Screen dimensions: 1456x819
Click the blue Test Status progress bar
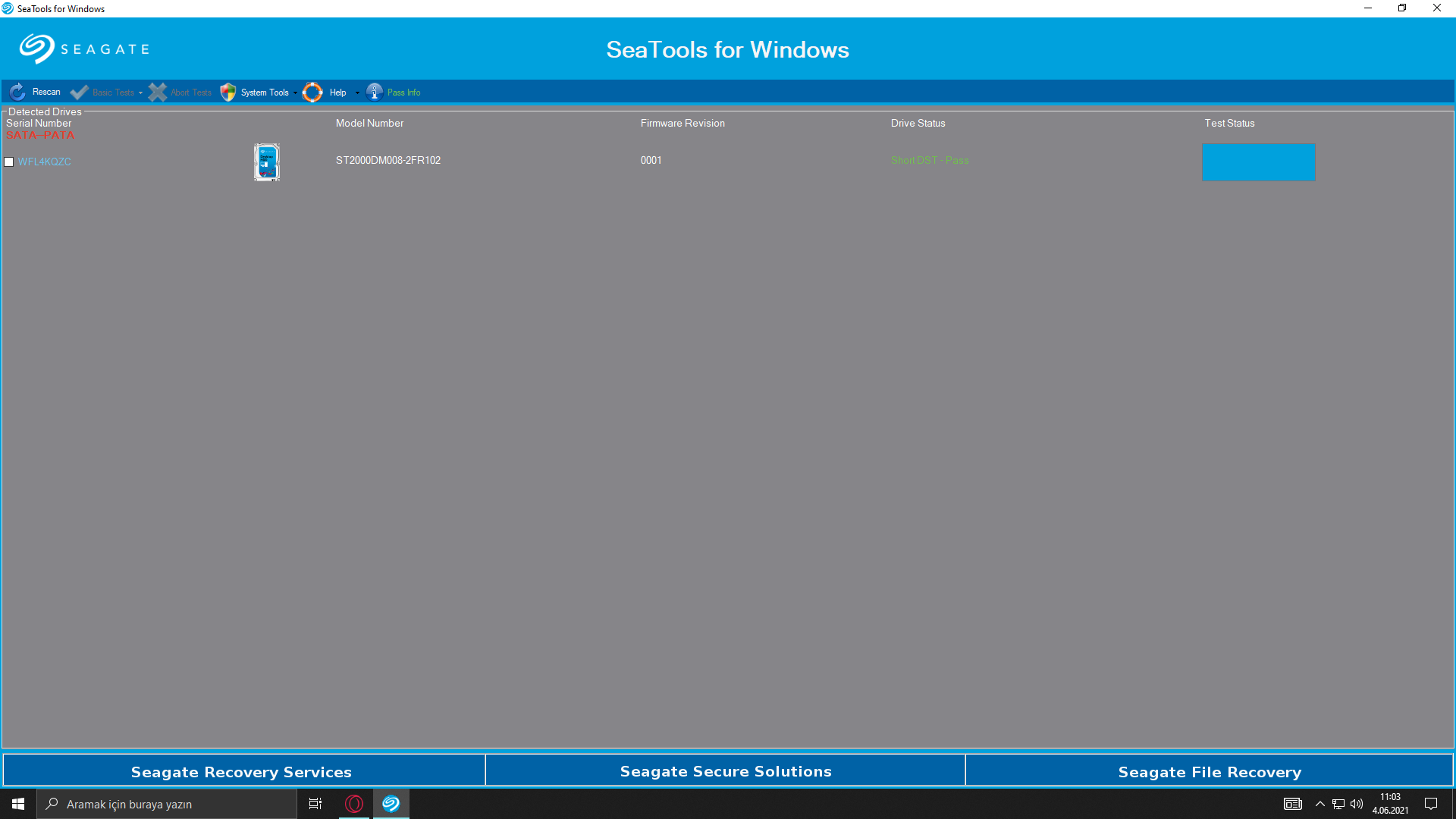[x=1258, y=162]
